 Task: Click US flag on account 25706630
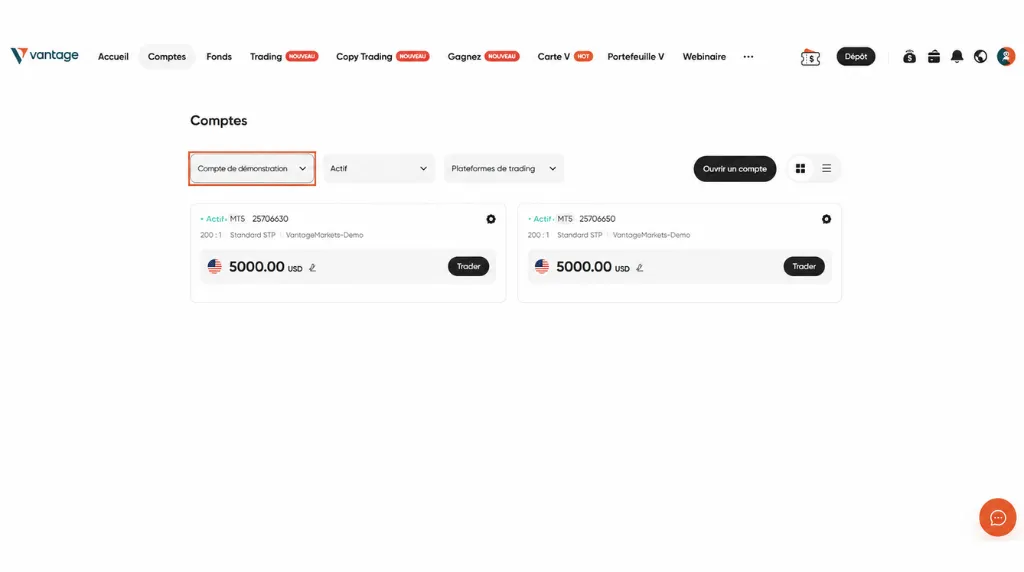(x=214, y=266)
